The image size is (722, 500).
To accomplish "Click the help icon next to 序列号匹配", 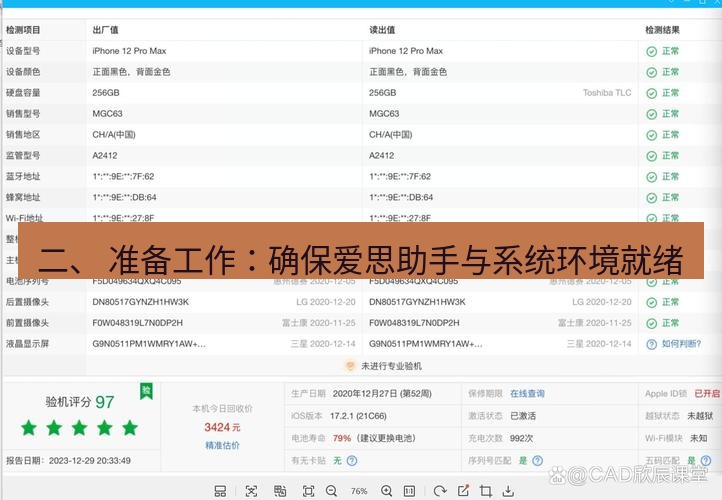I will (x=537, y=460).
